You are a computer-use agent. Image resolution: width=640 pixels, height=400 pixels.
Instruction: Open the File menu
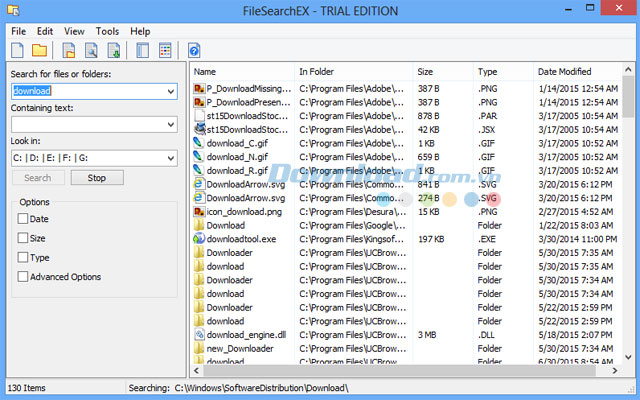click(18, 31)
